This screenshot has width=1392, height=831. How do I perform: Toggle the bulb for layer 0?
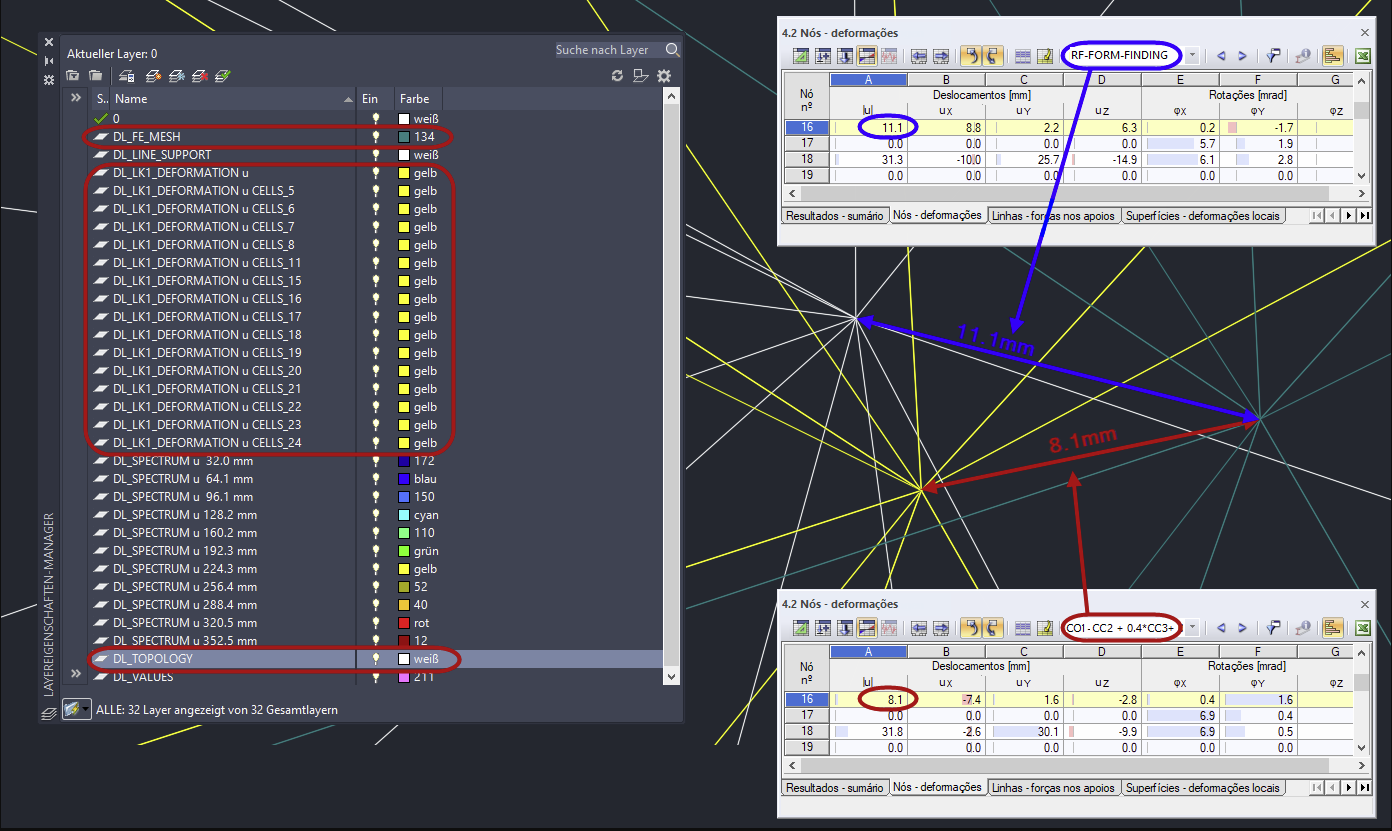[376, 119]
